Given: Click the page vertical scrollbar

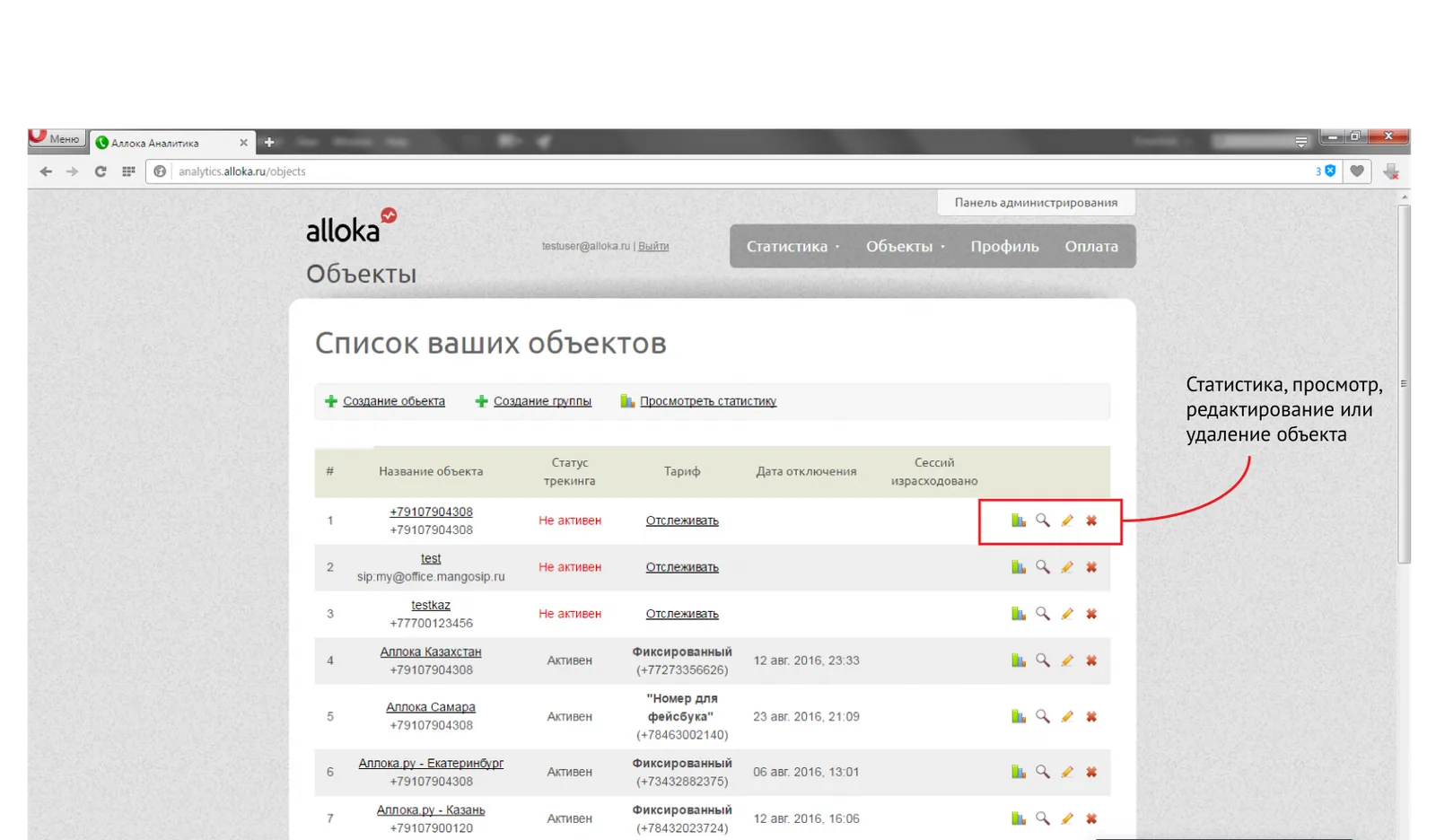Looking at the screenshot, I should 1404,384.
